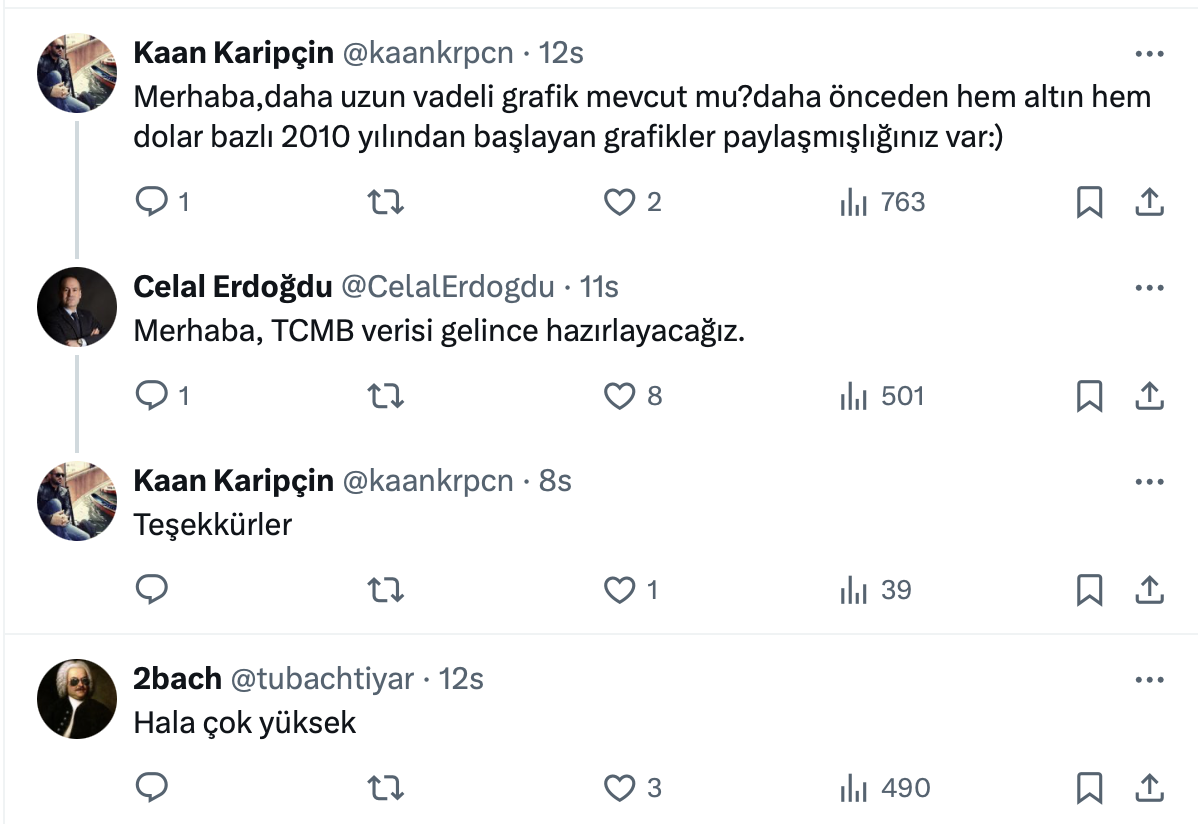Screen dimensions: 1198x824
Task: Open Celal Erdoğdu's profile name link
Action: point(233,288)
